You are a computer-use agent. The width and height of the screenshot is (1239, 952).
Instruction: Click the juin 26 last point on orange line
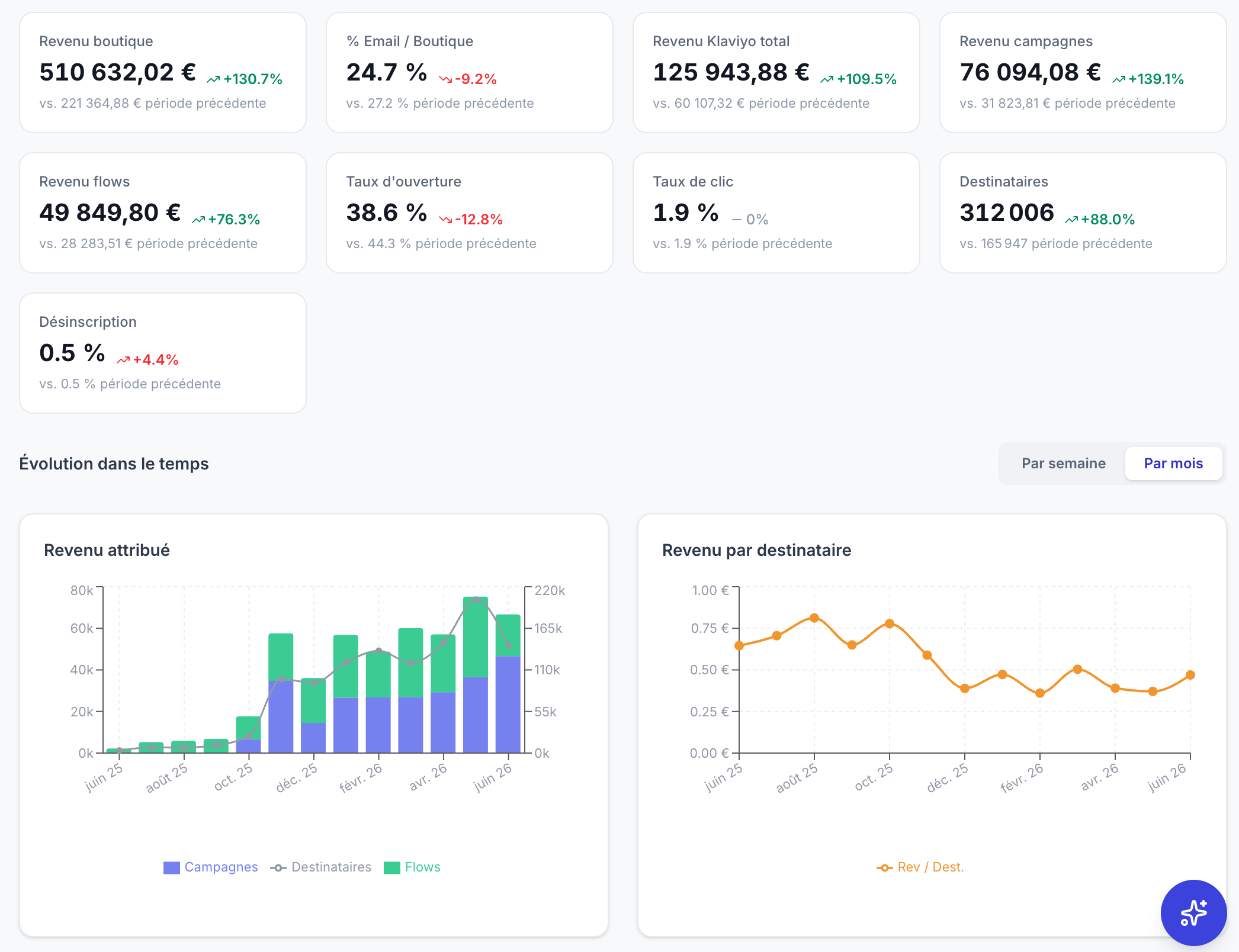click(1190, 675)
